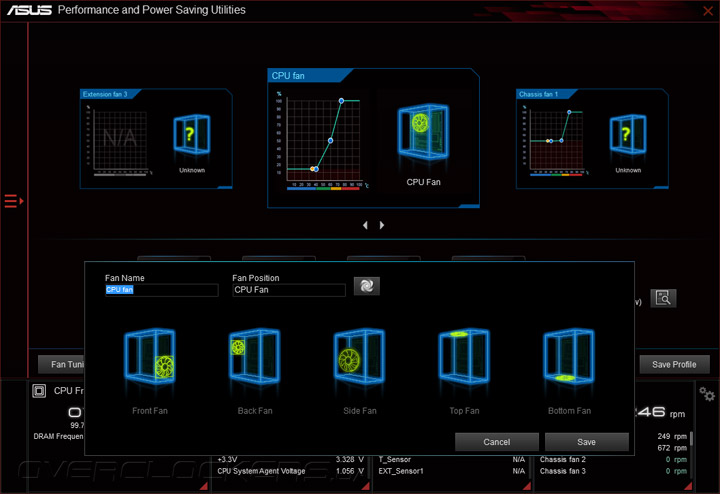Click the T_Sensor row
This screenshot has height=494, width=720.
click(452, 459)
